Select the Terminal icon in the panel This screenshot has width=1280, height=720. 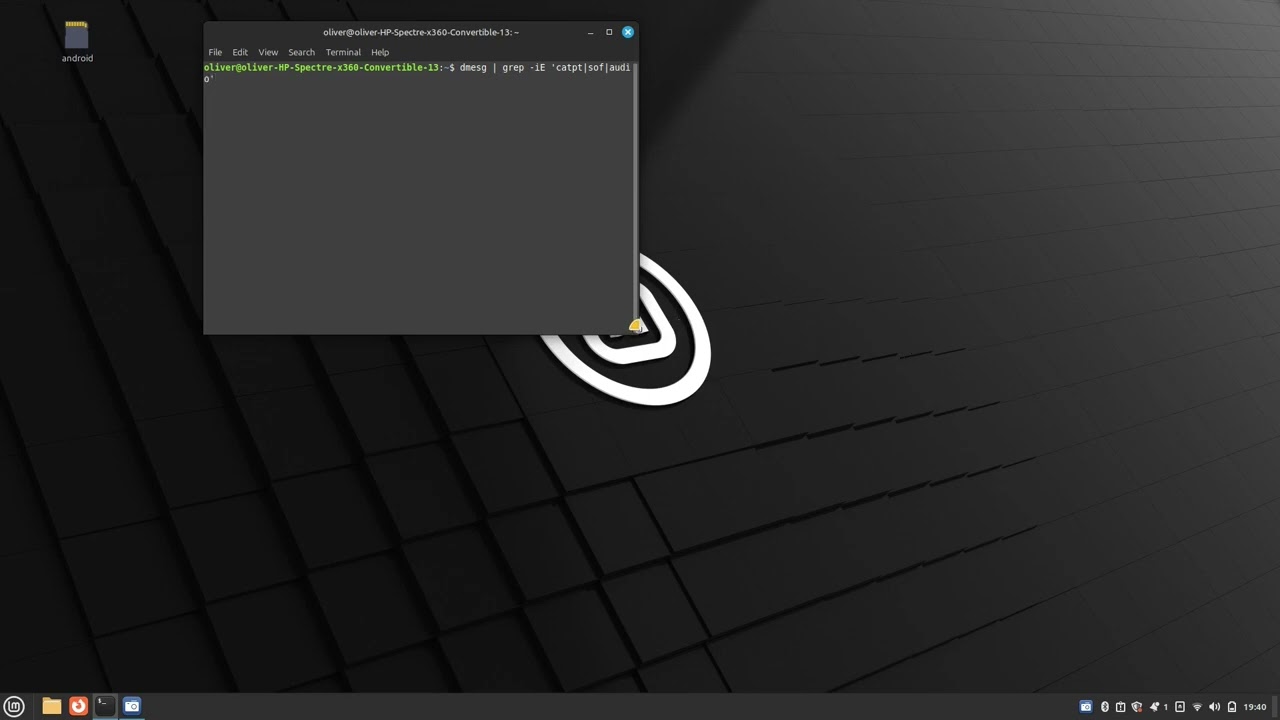[x=105, y=706]
